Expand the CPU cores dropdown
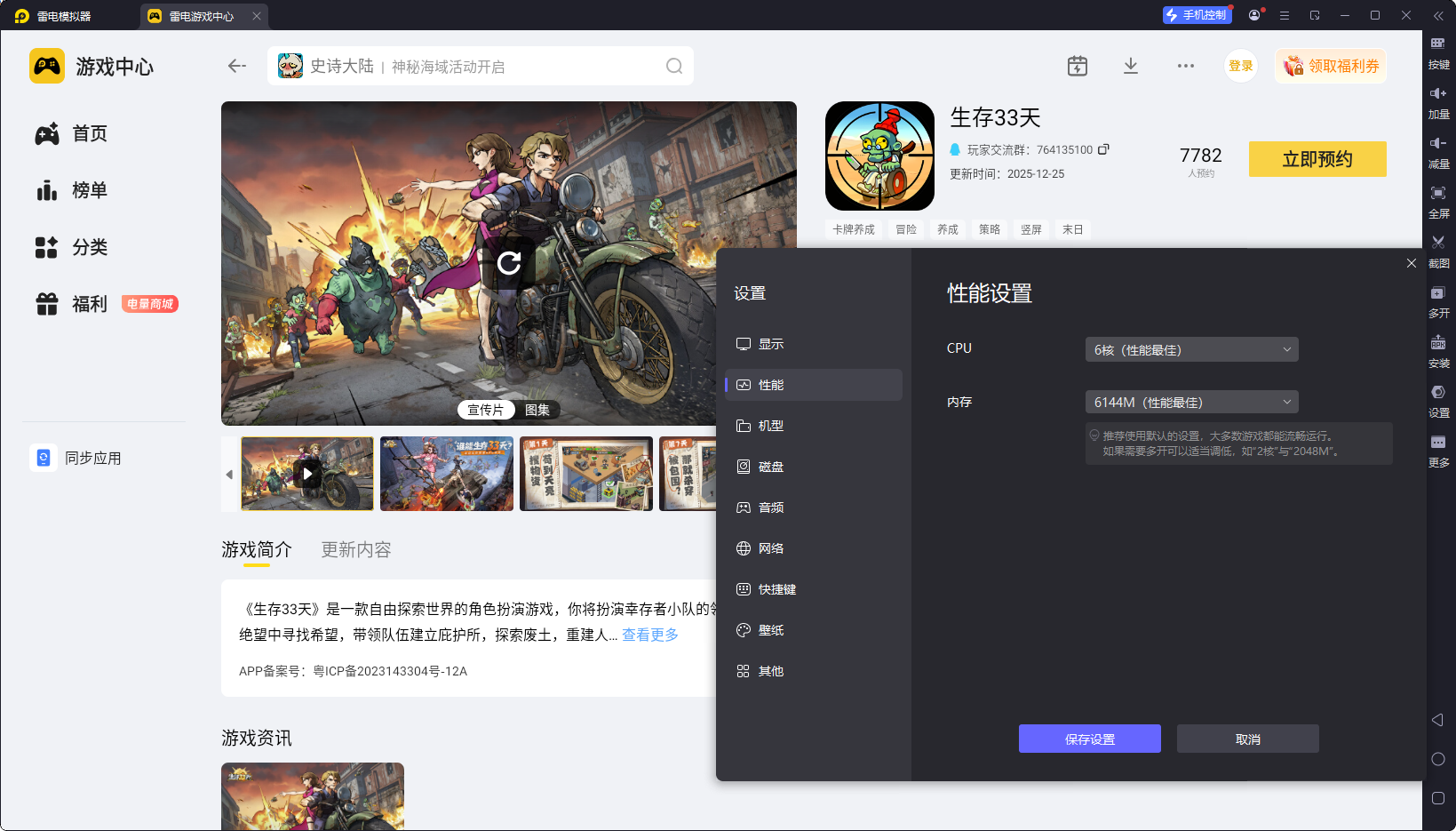 pyautogui.click(x=1191, y=349)
